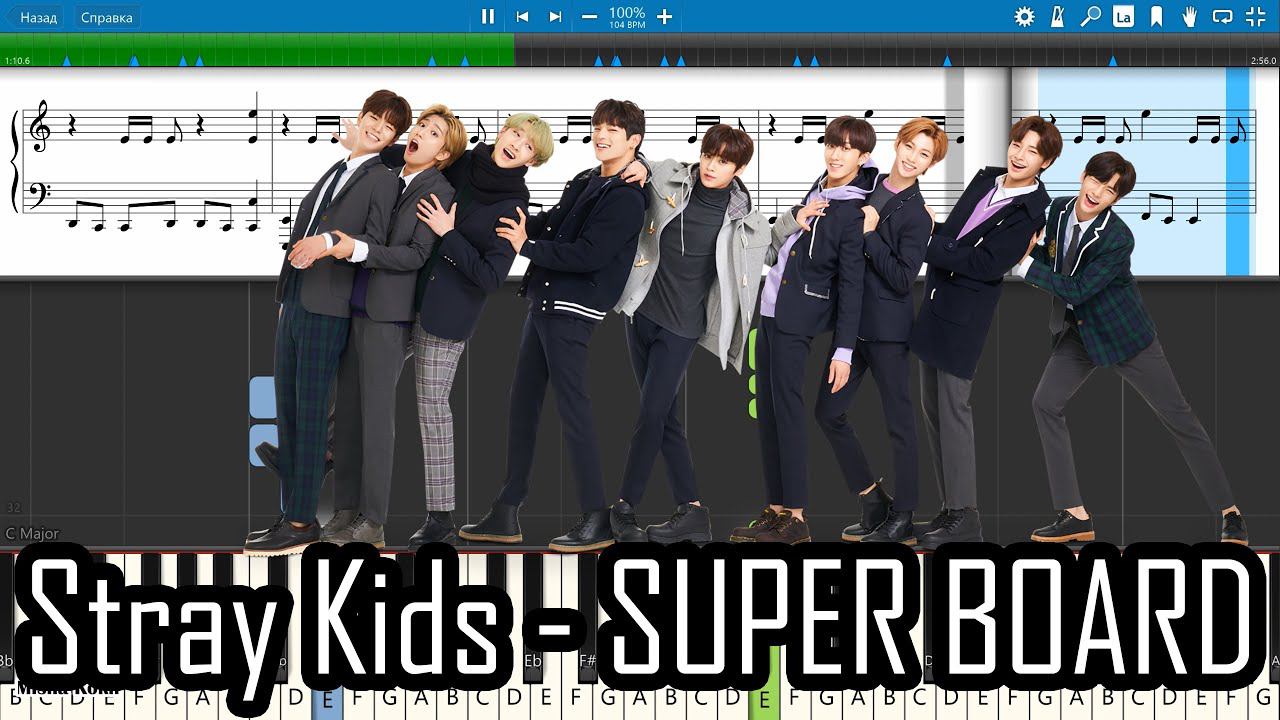Exit fullscreen with the shrink-arrows icon
The image size is (1280, 720).
click(1255, 16)
